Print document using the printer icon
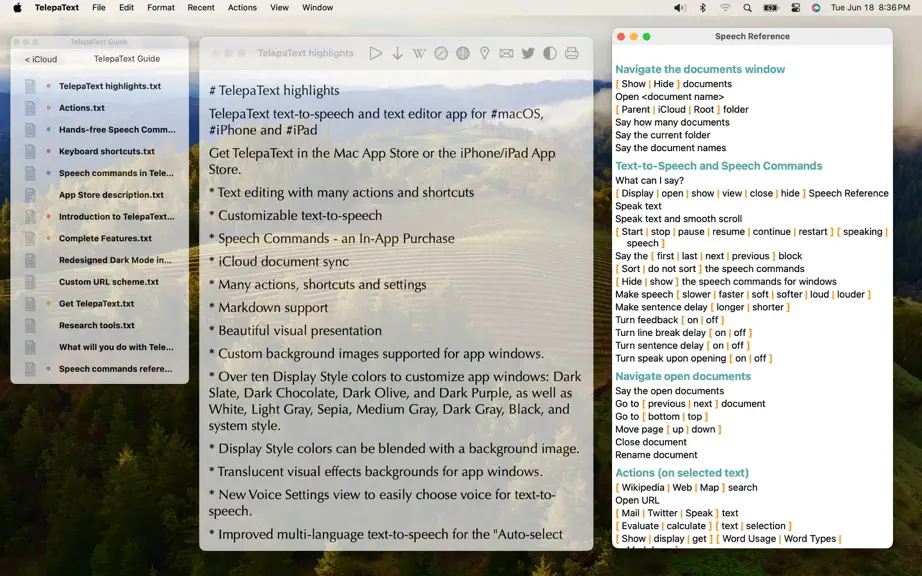This screenshot has height=576, width=922. tap(572, 53)
